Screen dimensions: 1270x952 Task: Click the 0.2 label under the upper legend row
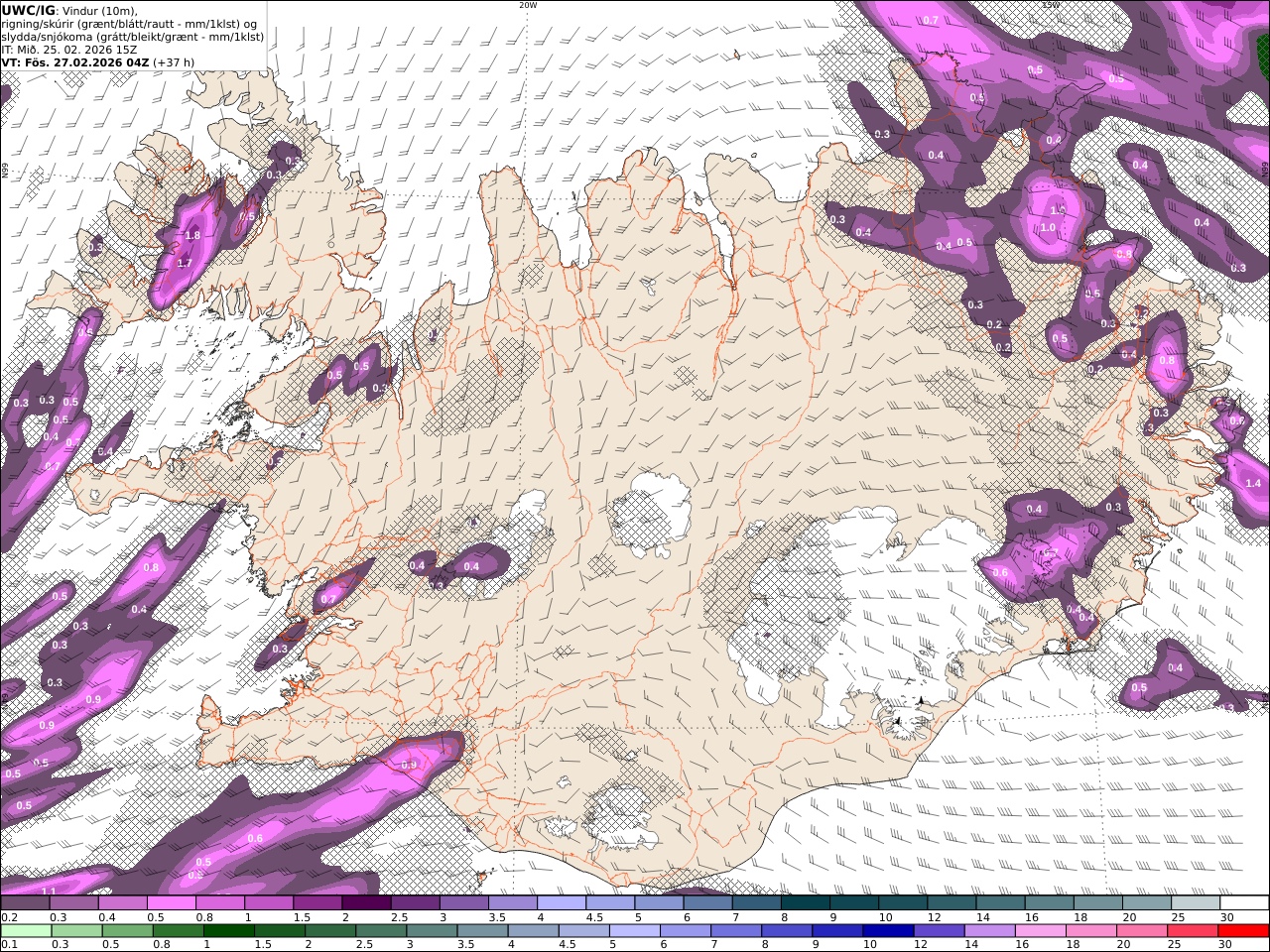(x=9, y=917)
